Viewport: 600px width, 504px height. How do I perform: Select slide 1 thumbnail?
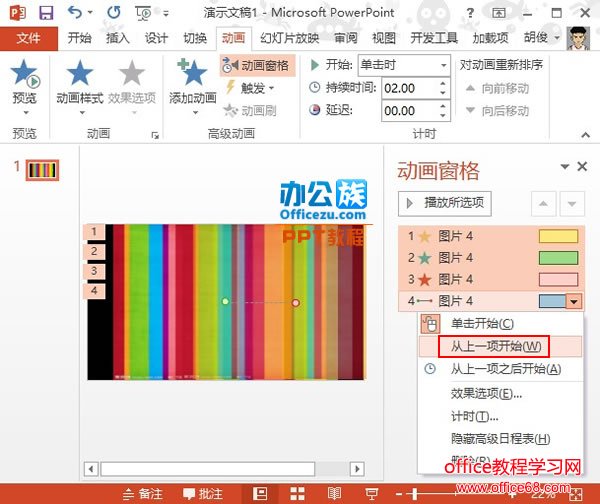[x=42, y=170]
